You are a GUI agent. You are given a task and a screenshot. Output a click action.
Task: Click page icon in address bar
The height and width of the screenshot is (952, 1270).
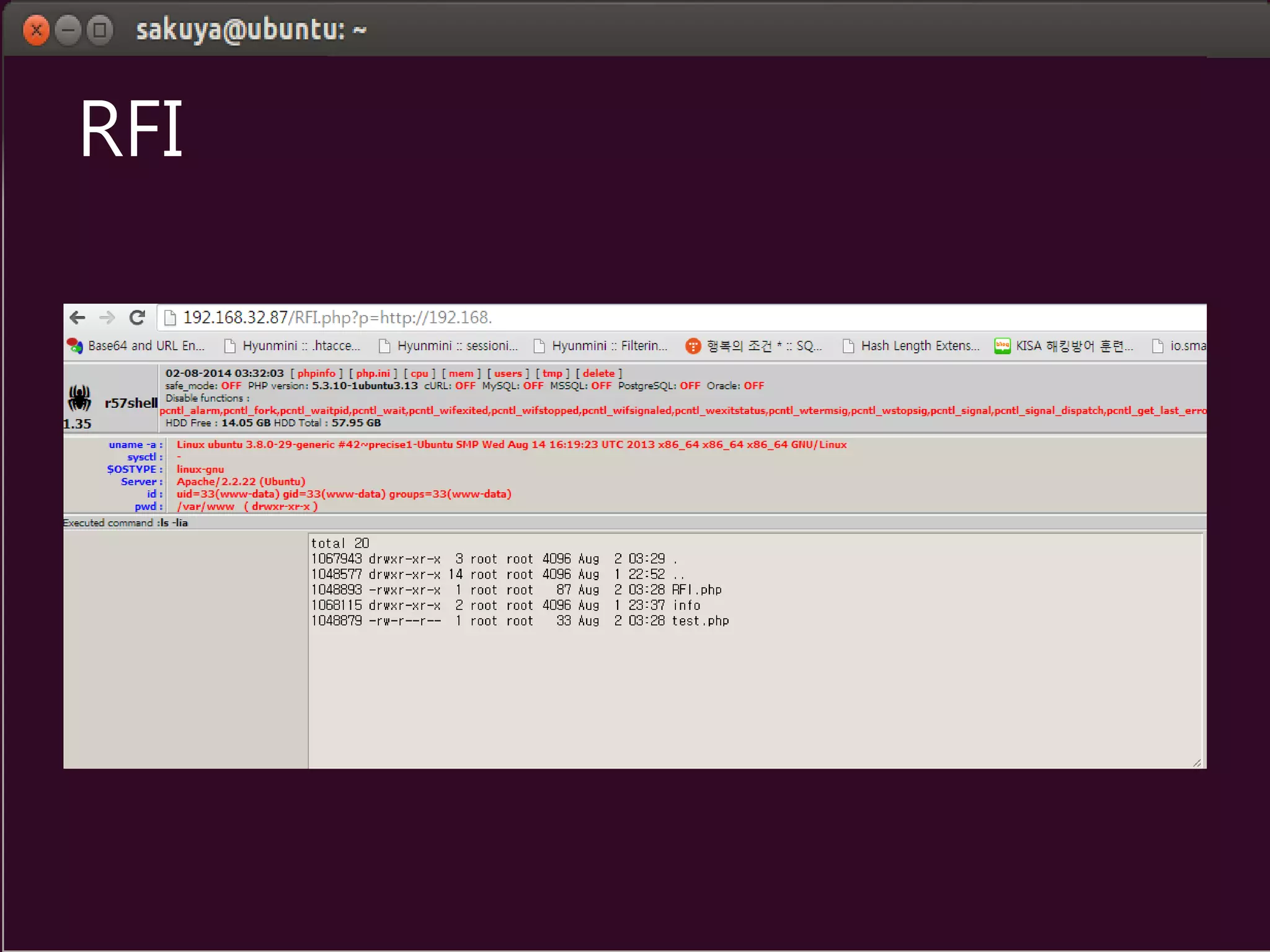(170, 318)
